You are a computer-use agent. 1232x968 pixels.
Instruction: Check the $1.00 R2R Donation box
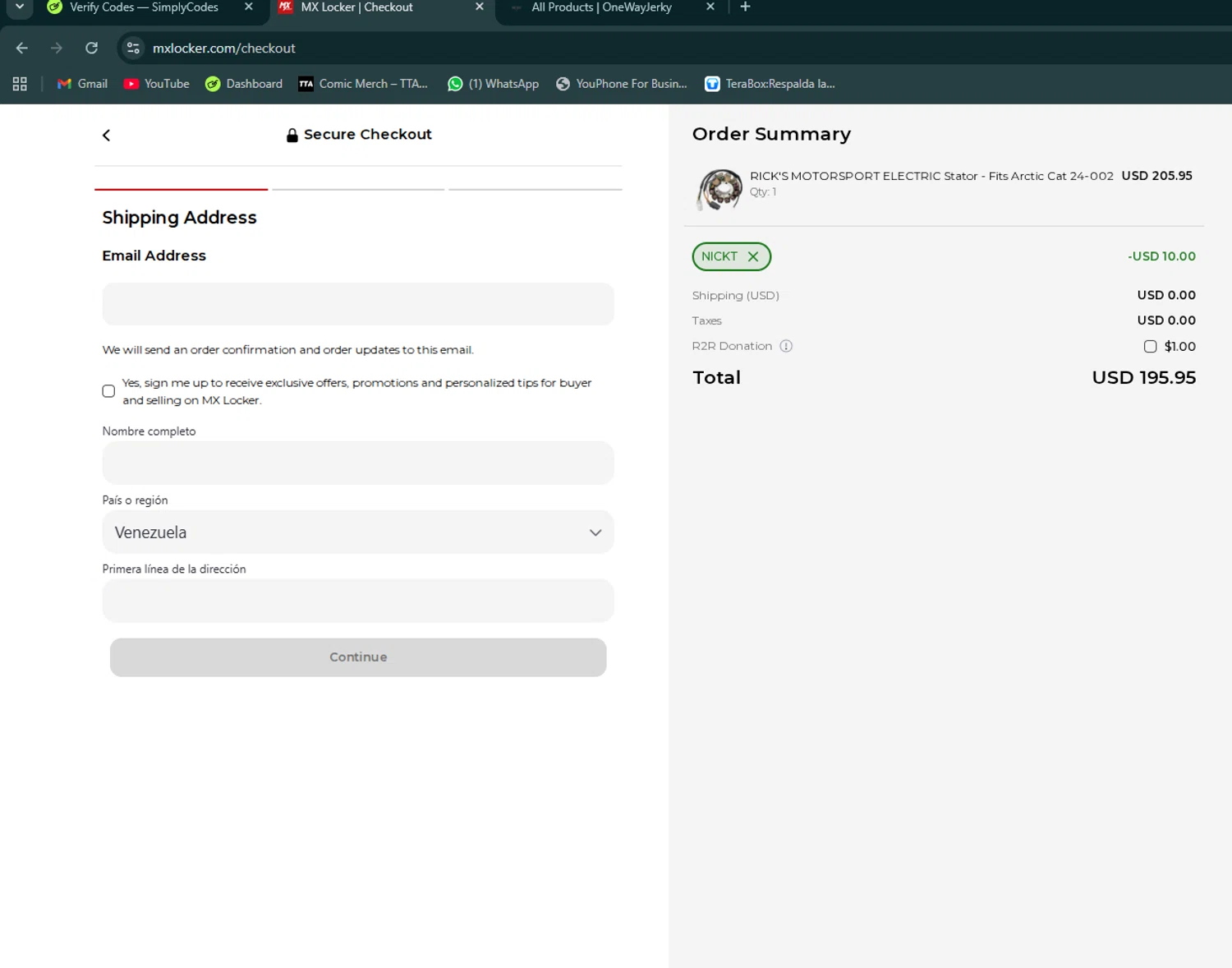pyautogui.click(x=1150, y=347)
